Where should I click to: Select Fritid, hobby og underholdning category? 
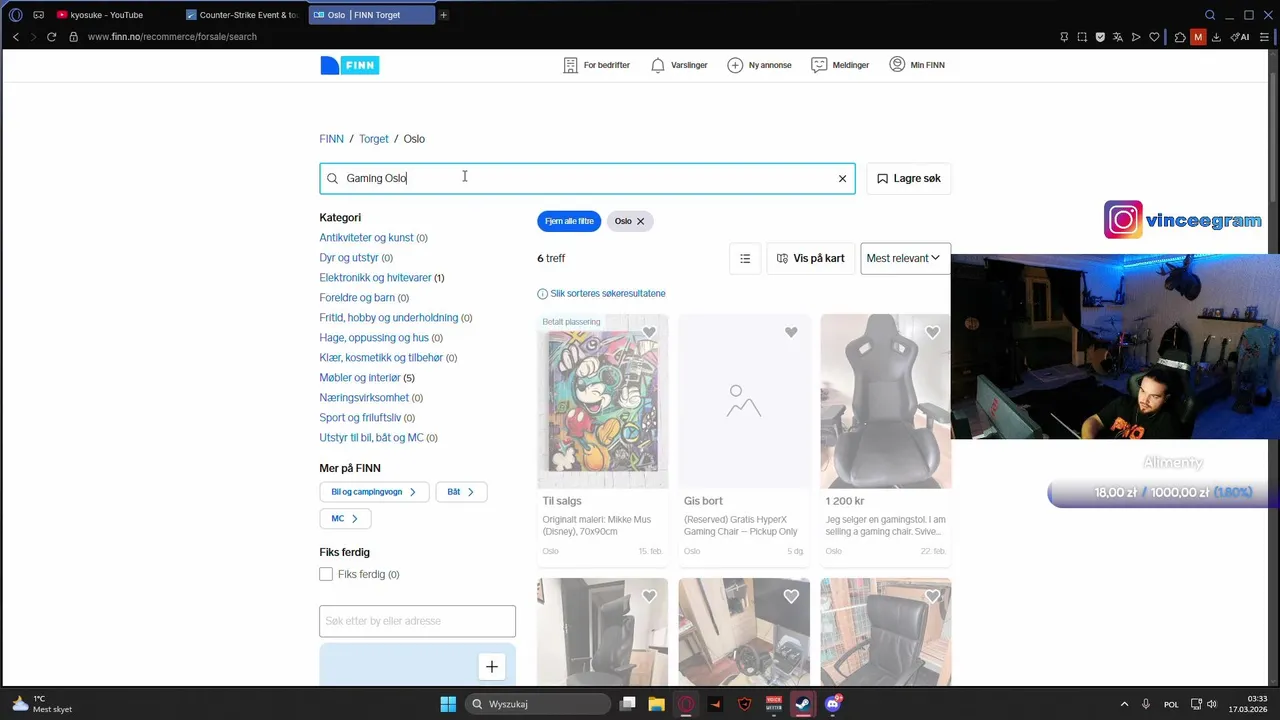coord(388,318)
